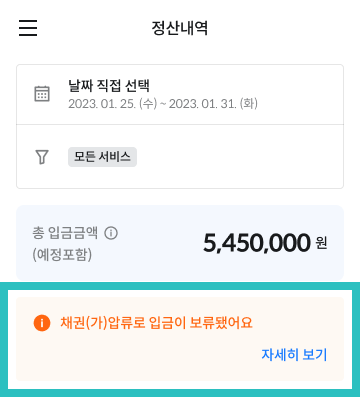Open the 자세히 보기 link
Image resolution: width=360 pixels, height=397 pixels.
[294, 355]
